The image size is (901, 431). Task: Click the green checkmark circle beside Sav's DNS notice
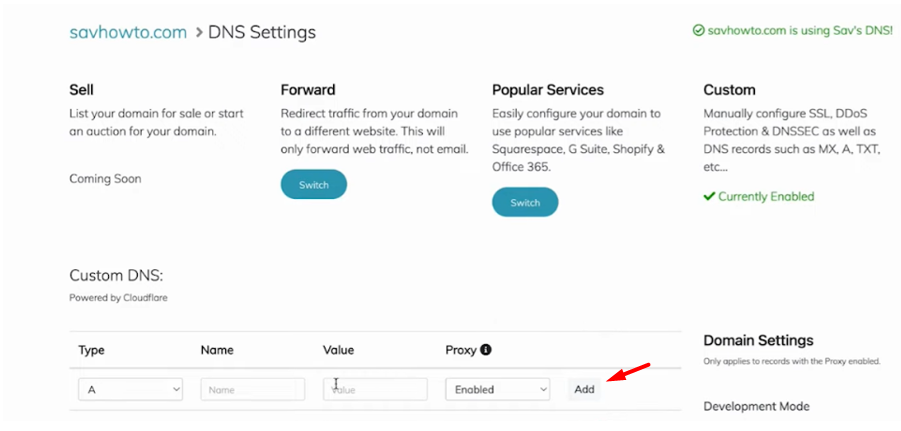click(699, 30)
